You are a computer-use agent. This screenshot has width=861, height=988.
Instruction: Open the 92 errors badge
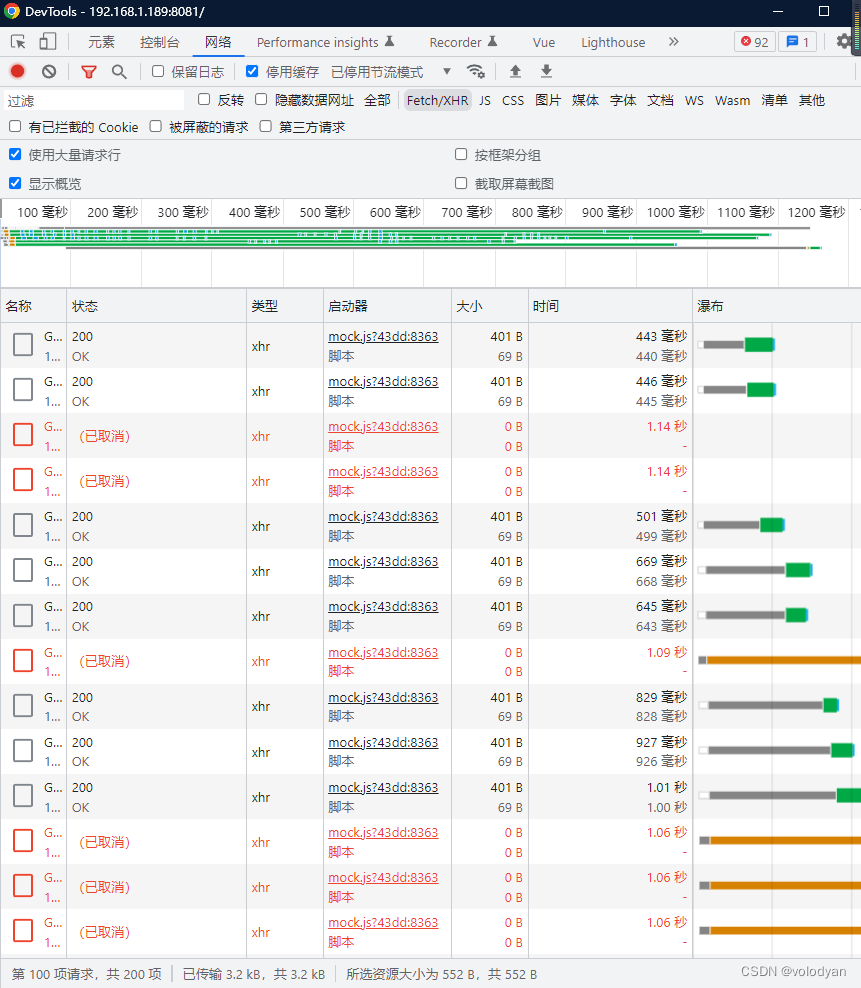754,42
